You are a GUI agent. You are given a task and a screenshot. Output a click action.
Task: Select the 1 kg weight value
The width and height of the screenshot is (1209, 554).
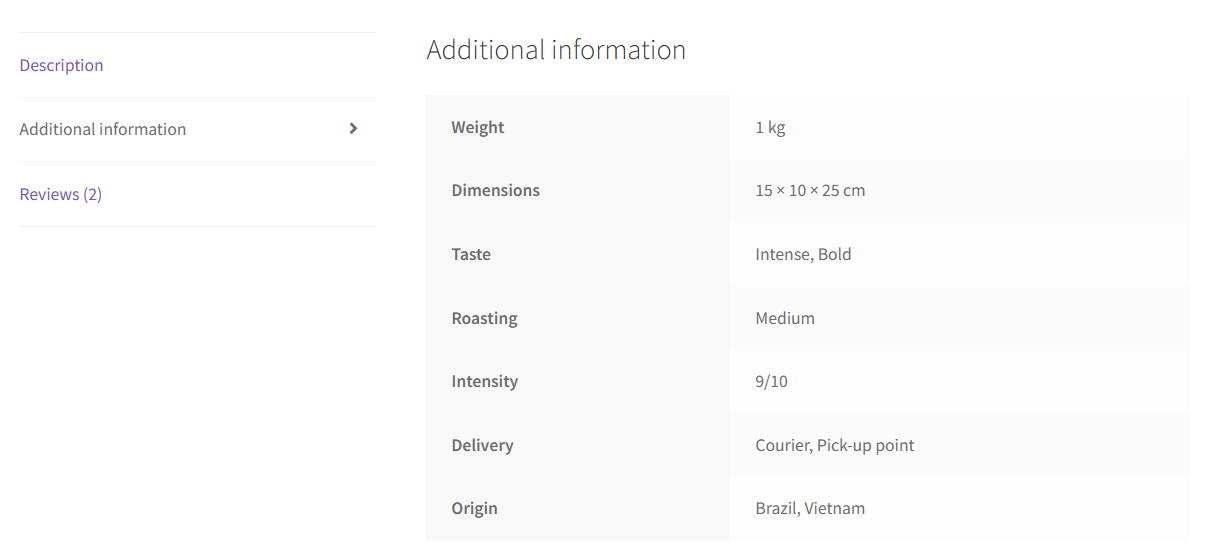tap(770, 127)
